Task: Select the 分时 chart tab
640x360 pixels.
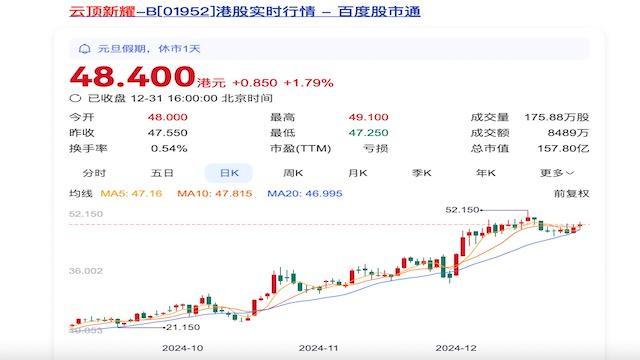Action: 94,173
